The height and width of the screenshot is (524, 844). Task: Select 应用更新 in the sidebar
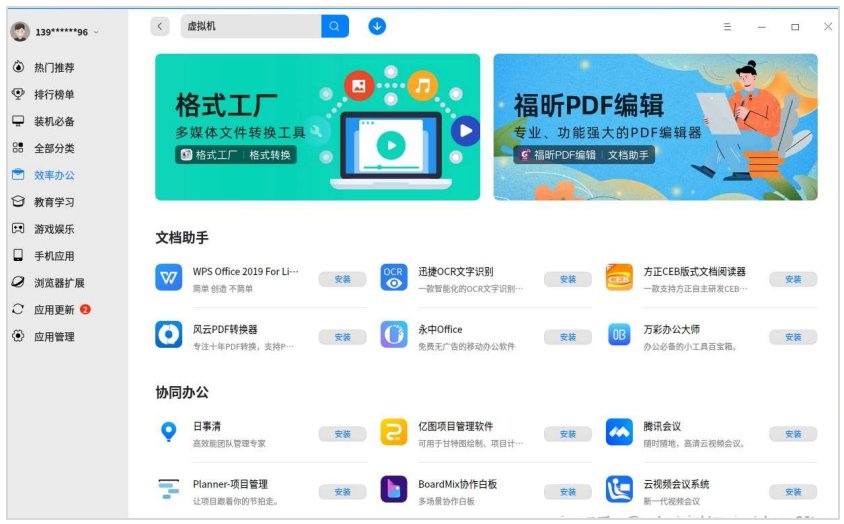click(54, 310)
